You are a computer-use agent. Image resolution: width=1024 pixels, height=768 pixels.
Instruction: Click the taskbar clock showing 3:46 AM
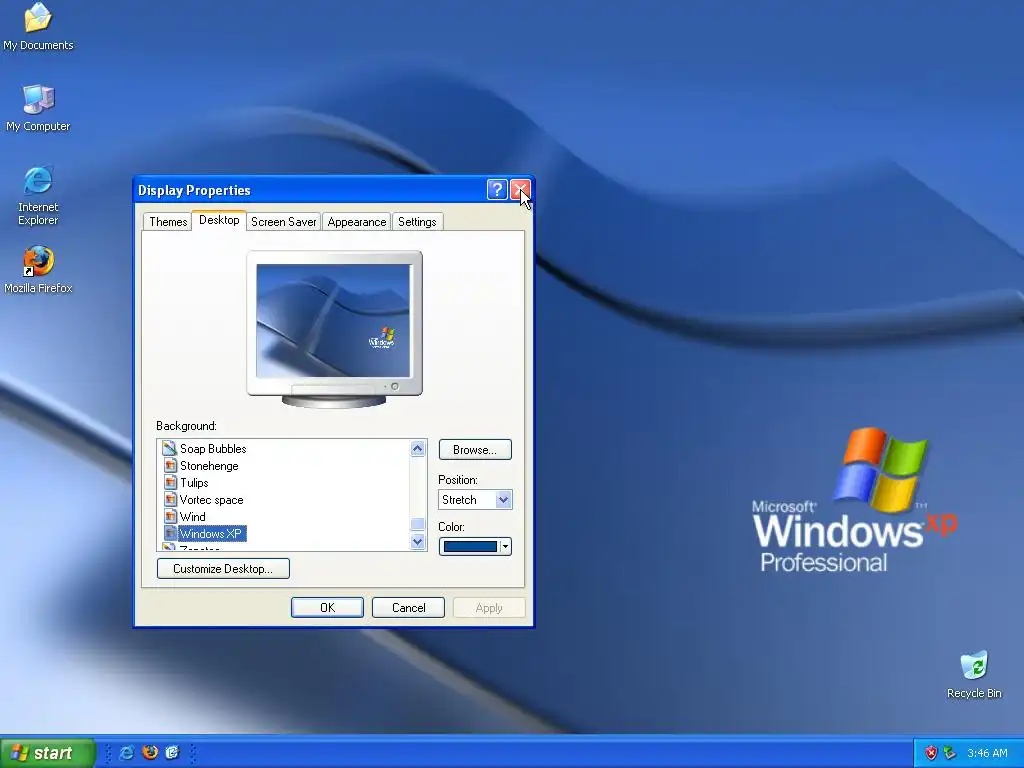[987, 753]
